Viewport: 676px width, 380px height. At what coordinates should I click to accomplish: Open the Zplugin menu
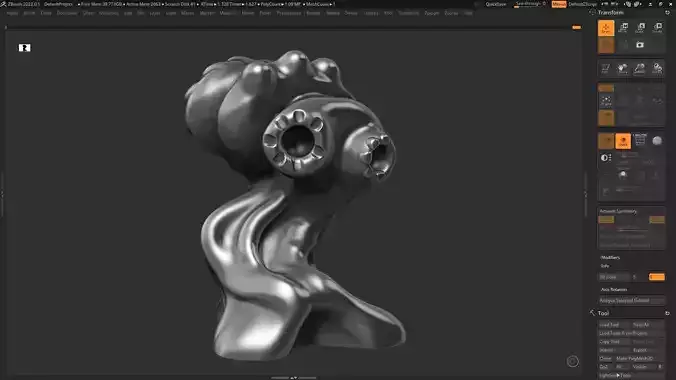(431, 13)
